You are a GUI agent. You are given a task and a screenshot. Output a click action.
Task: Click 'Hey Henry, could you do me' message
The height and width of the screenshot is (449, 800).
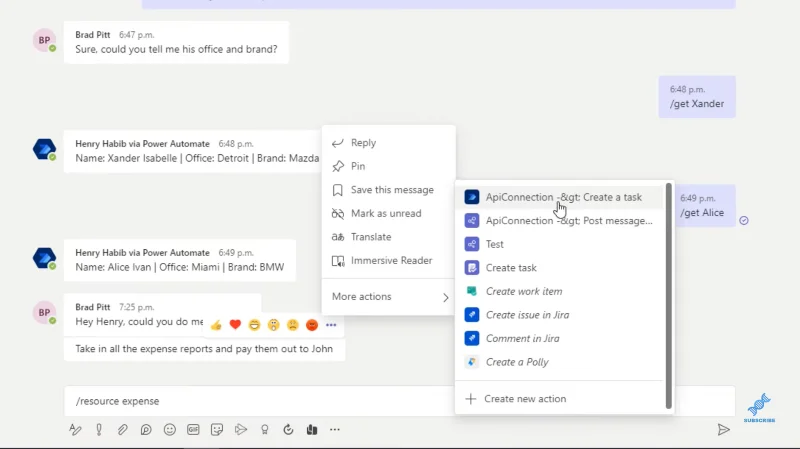pyautogui.click(x=139, y=322)
